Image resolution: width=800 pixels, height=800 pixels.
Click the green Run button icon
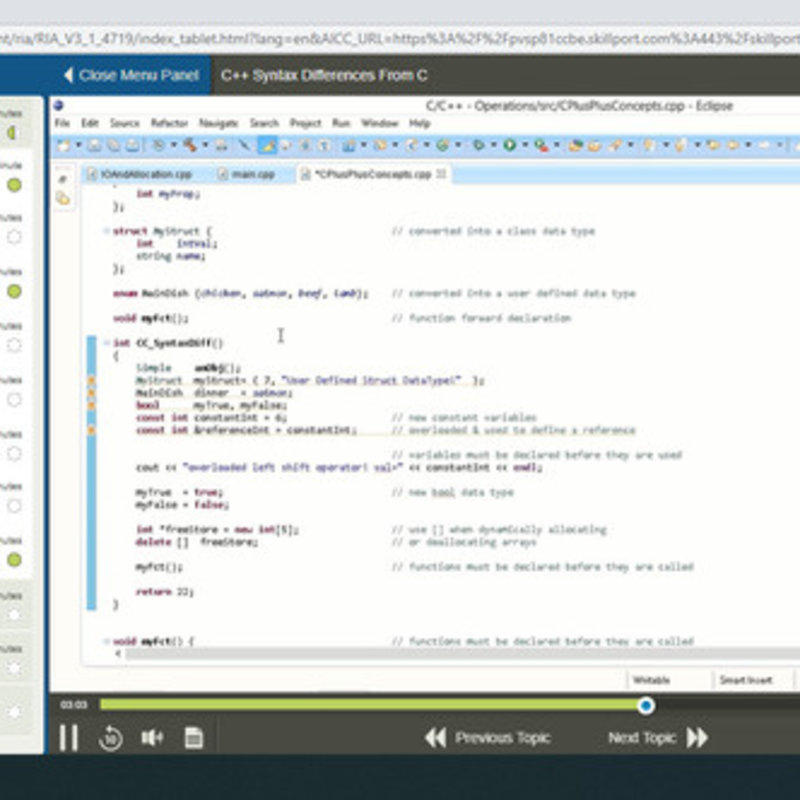(509, 145)
